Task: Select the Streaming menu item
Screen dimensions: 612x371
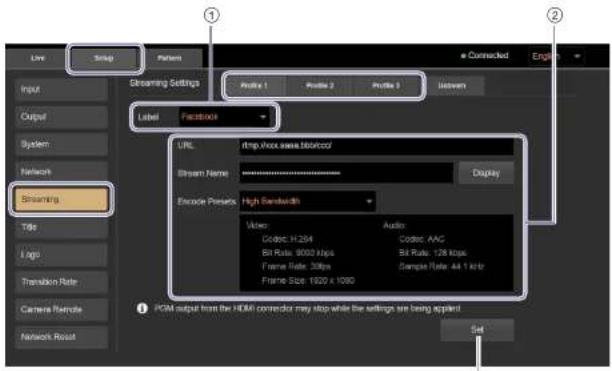Action: click(x=61, y=199)
